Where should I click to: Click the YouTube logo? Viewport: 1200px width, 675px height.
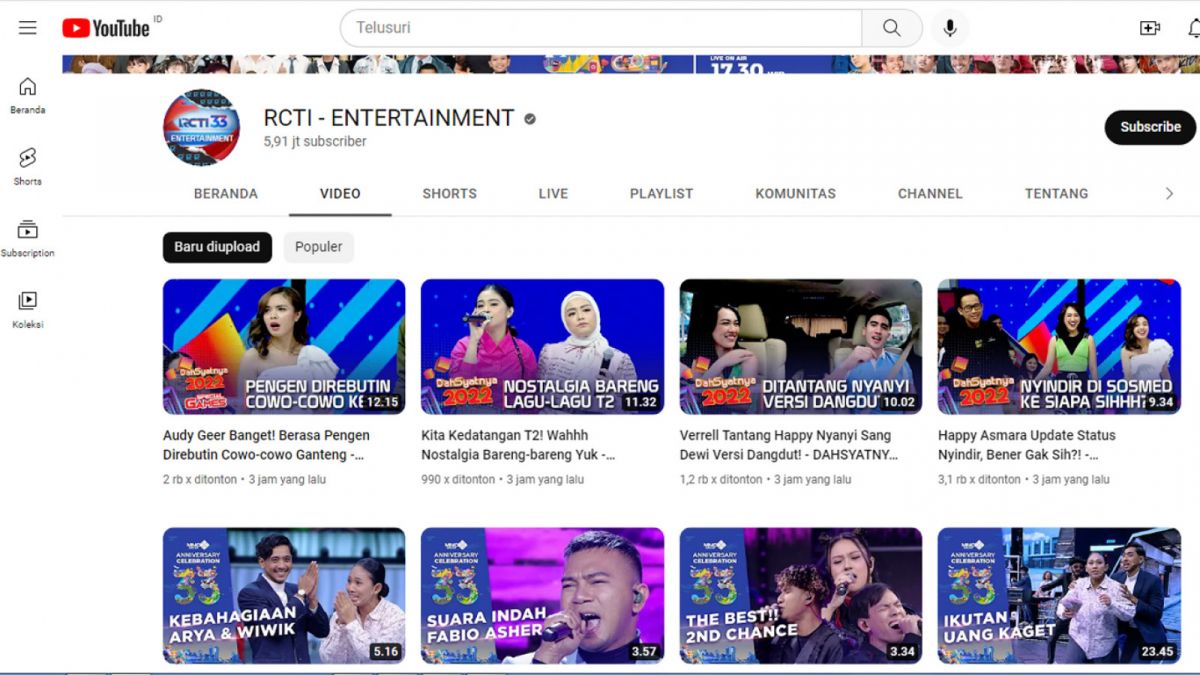(107, 27)
